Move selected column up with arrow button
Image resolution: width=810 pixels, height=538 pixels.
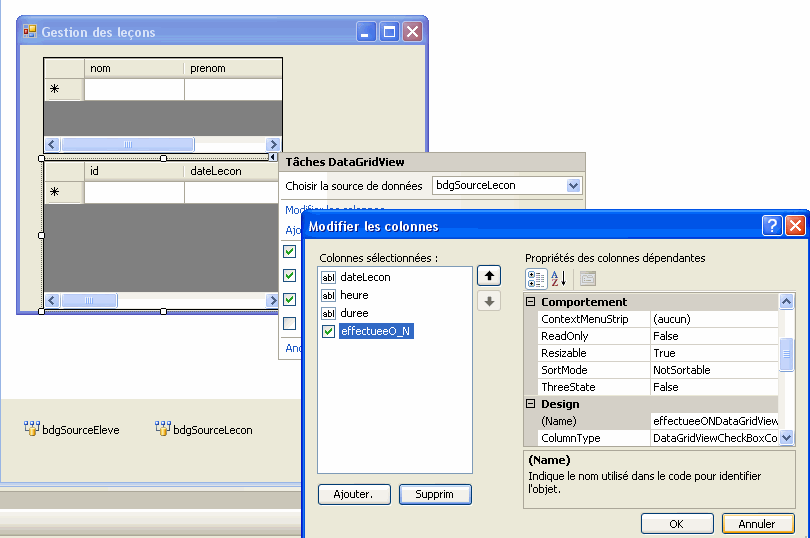[489, 276]
